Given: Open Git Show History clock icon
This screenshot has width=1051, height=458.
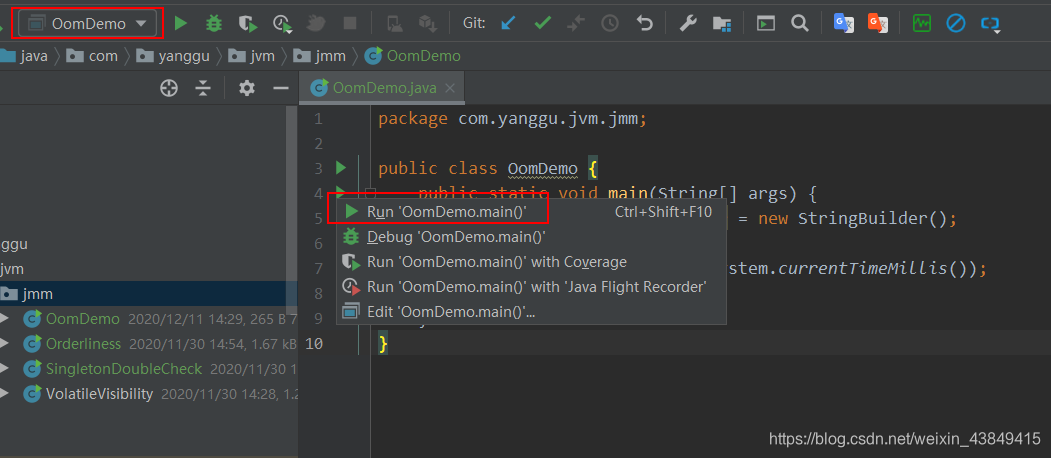Looking at the screenshot, I should [610, 23].
